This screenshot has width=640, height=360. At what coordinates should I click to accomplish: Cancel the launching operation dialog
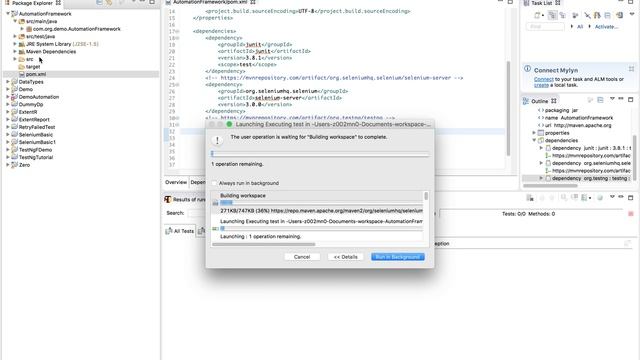[302, 257]
